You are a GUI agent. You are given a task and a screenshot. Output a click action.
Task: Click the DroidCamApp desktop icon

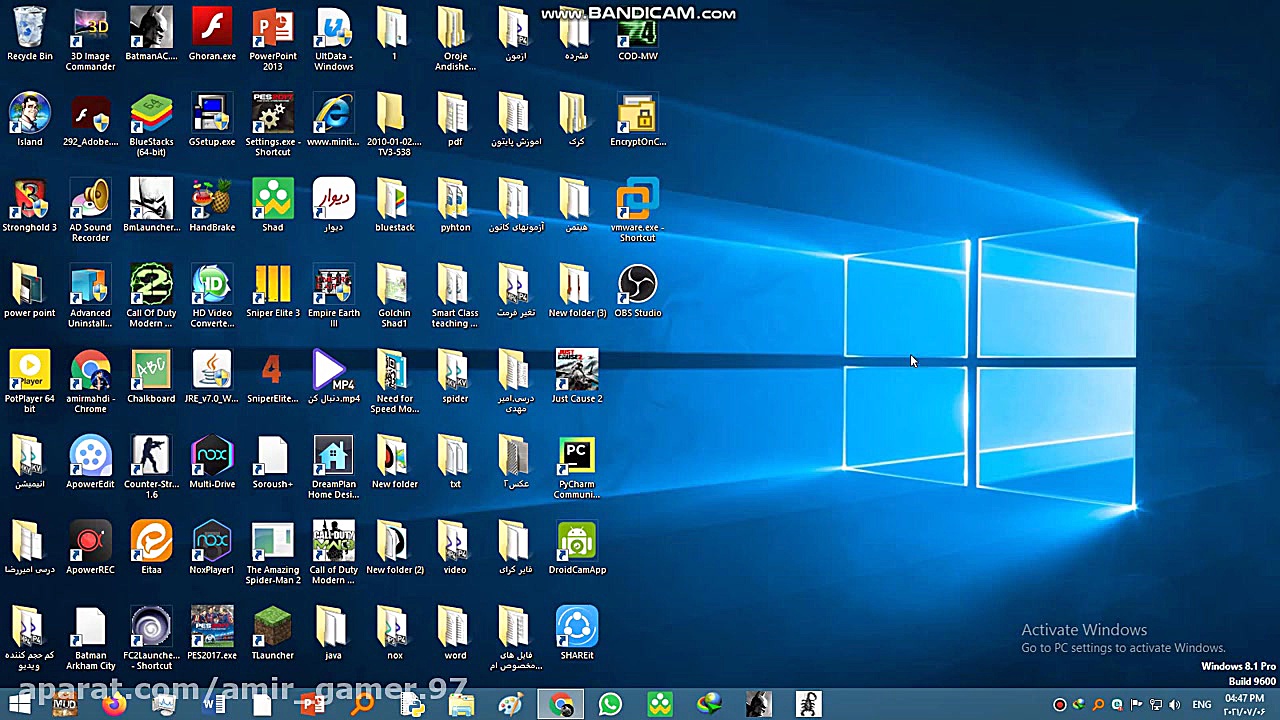click(577, 542)
